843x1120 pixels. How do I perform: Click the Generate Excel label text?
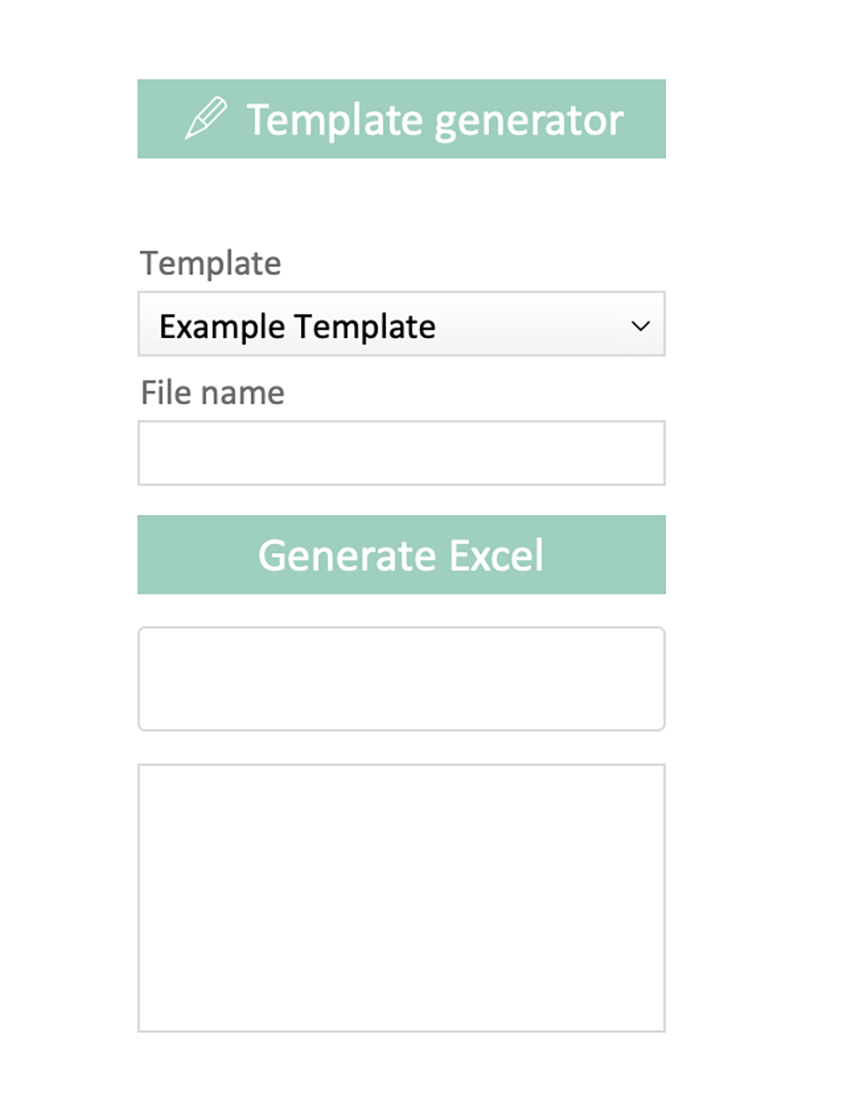click(401, 555)
